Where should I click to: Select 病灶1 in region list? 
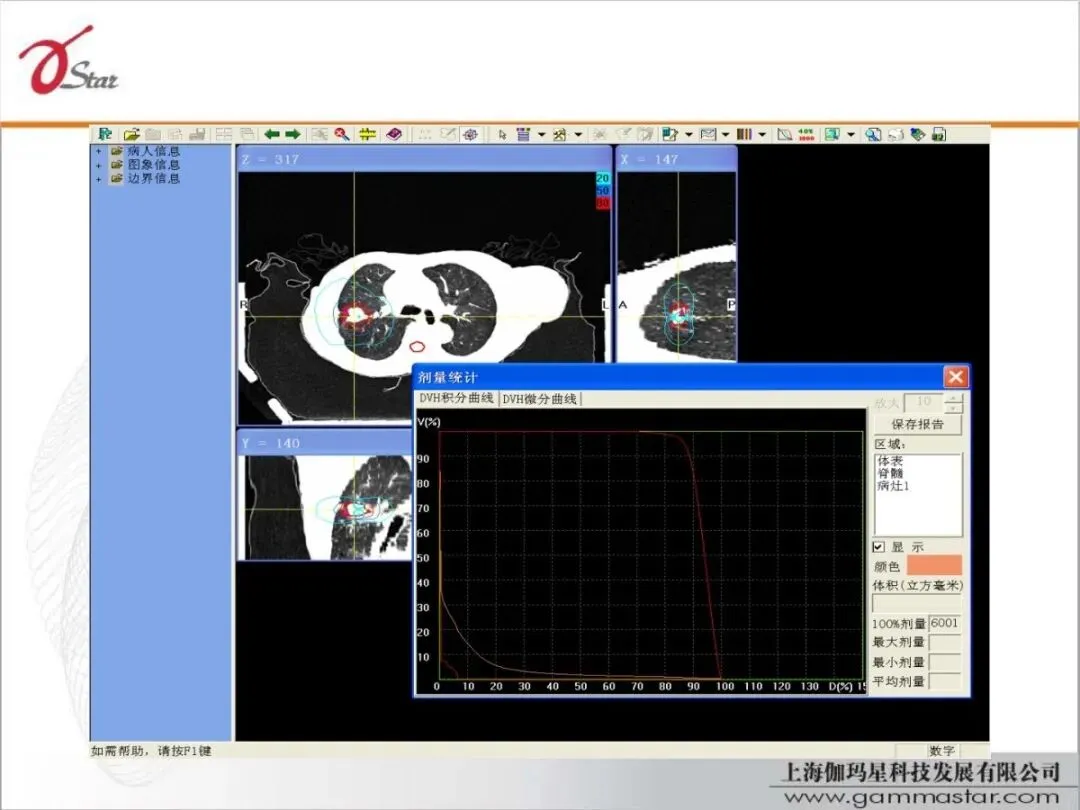pos(893,486)
